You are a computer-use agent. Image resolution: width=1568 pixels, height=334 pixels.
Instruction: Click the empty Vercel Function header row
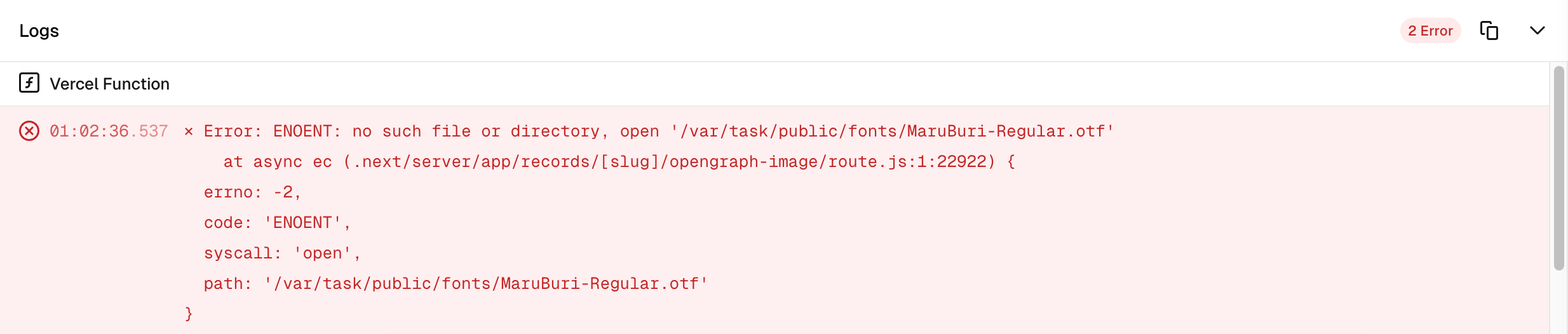826,84
